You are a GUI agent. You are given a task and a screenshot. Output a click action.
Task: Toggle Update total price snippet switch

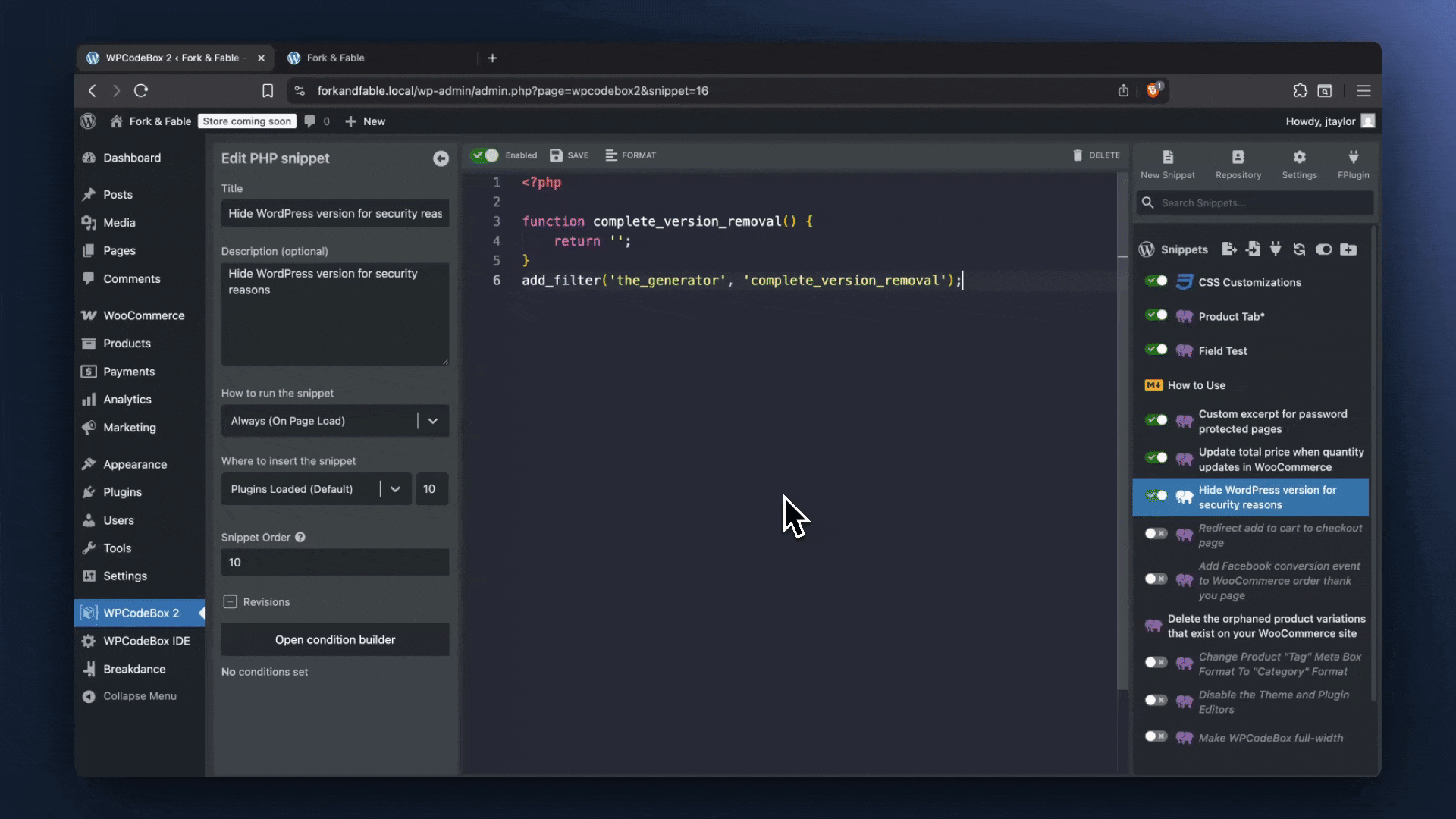pyautogui.click(x=1156, y=458)
